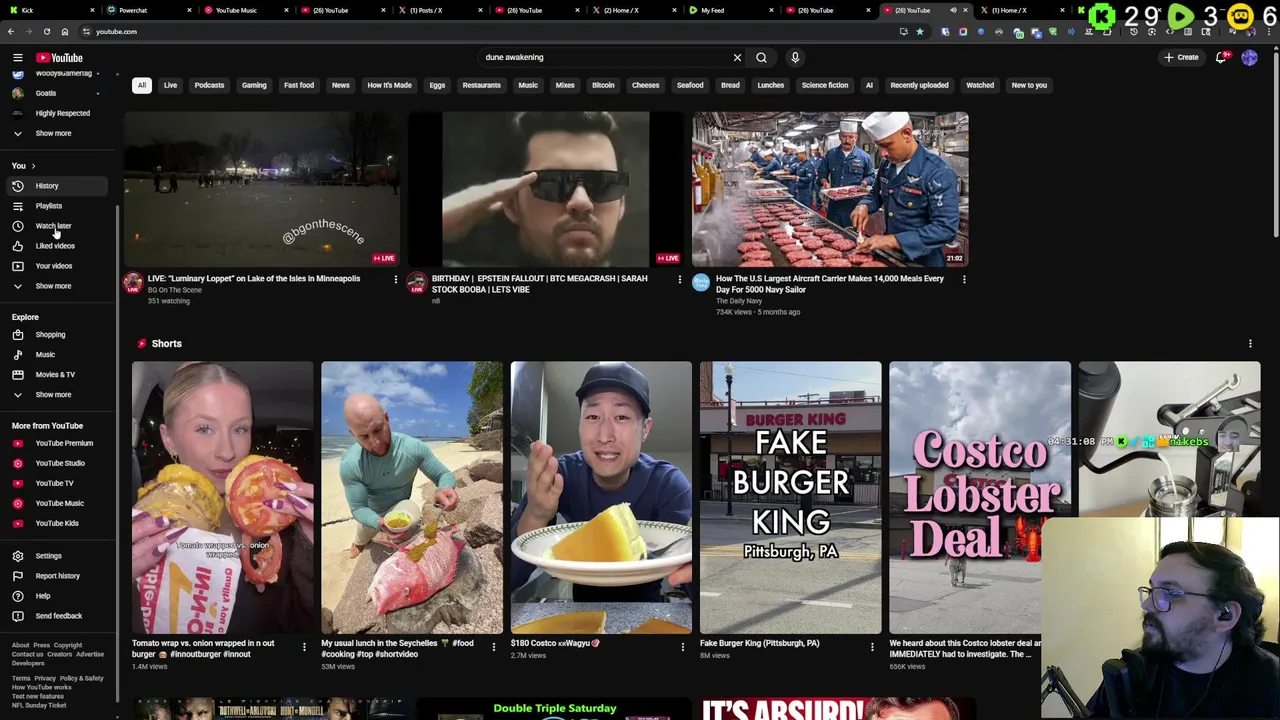1280x720 pixels.
Task: Select the Fast food filter chip
Action: (299, 85)
